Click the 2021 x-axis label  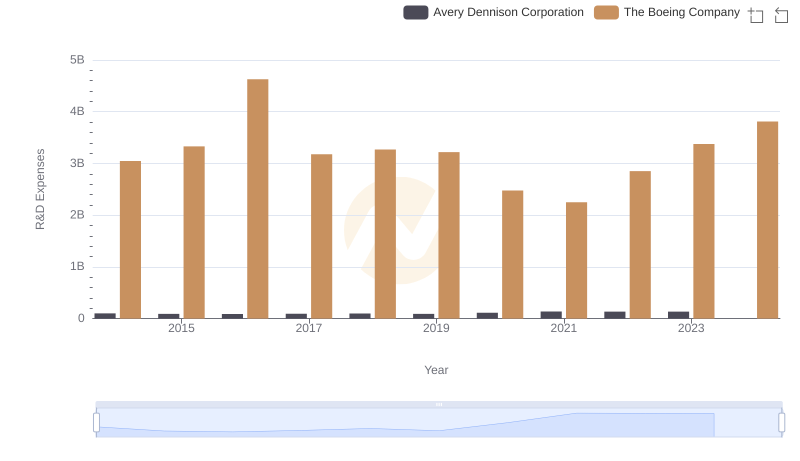click(564, 328)
